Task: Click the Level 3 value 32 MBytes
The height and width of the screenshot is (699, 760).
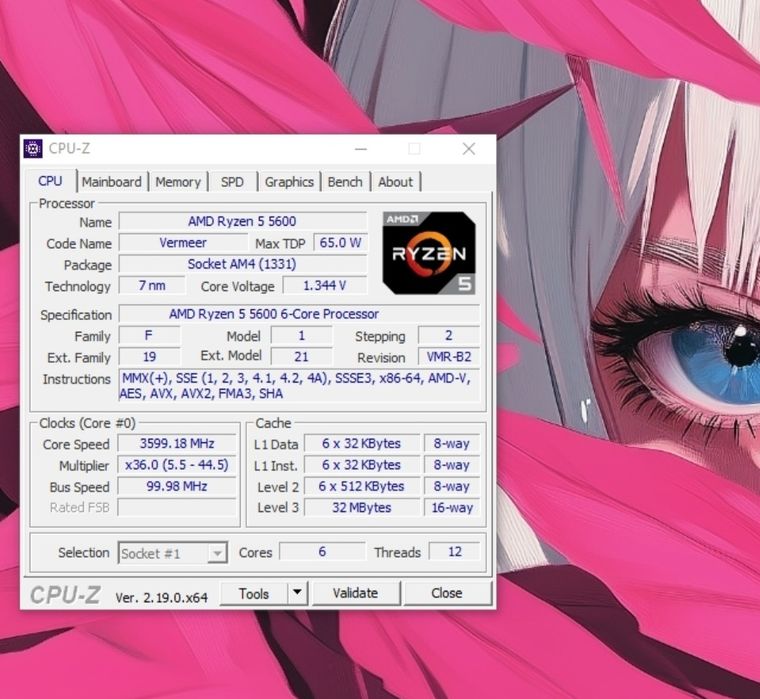Action: pyautogui.click(x=362, y=508)
